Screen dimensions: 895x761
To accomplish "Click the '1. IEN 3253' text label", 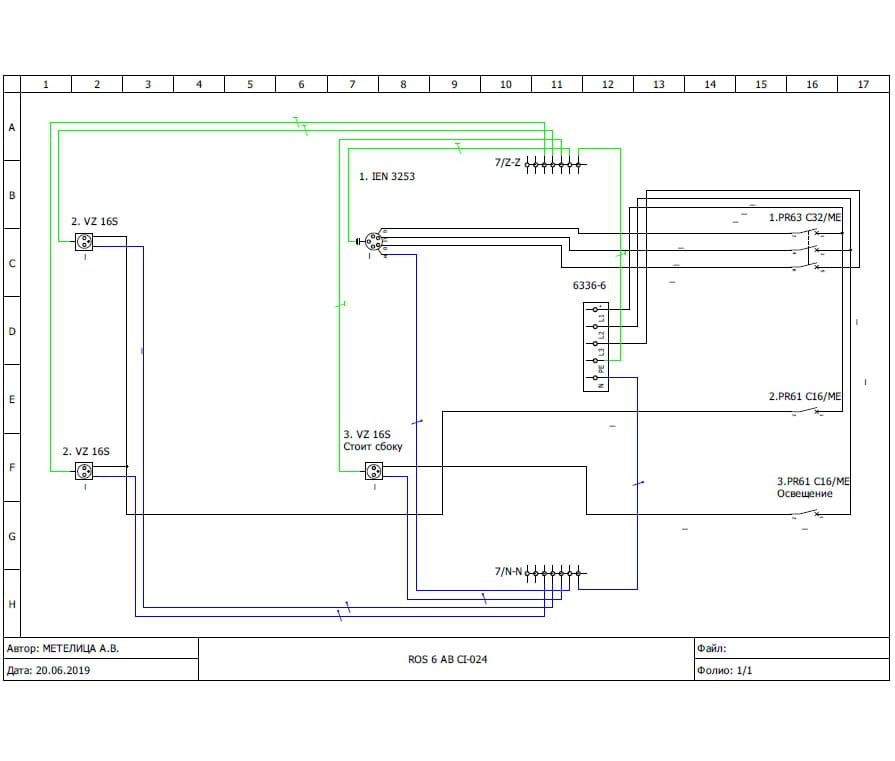I will tap(386, 176).
